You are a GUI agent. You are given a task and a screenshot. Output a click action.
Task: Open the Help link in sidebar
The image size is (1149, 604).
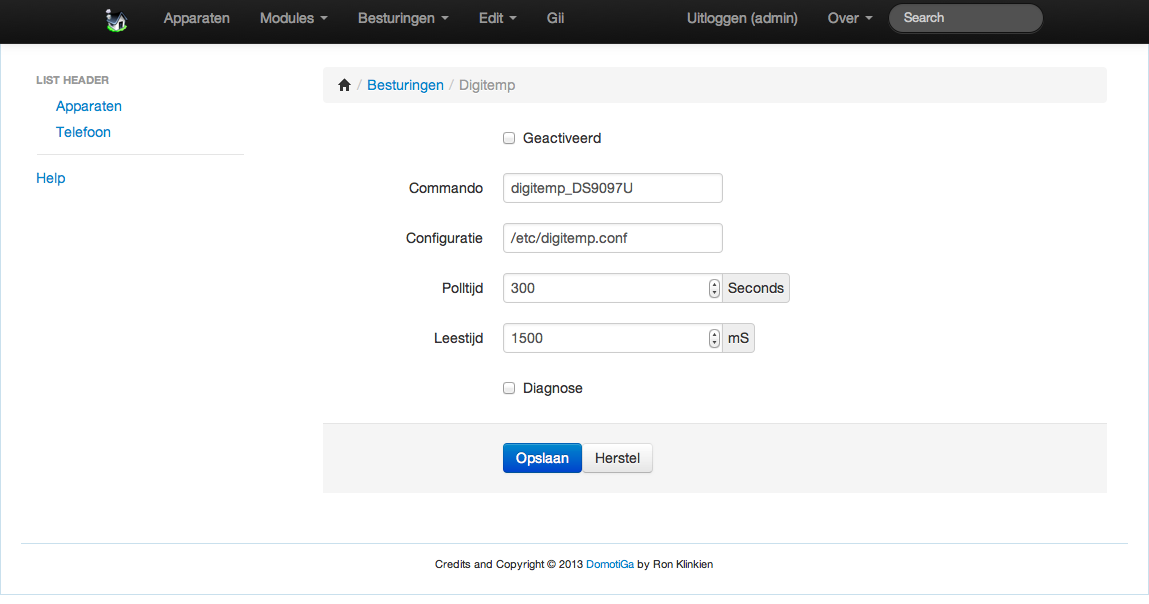pos(51,178)
